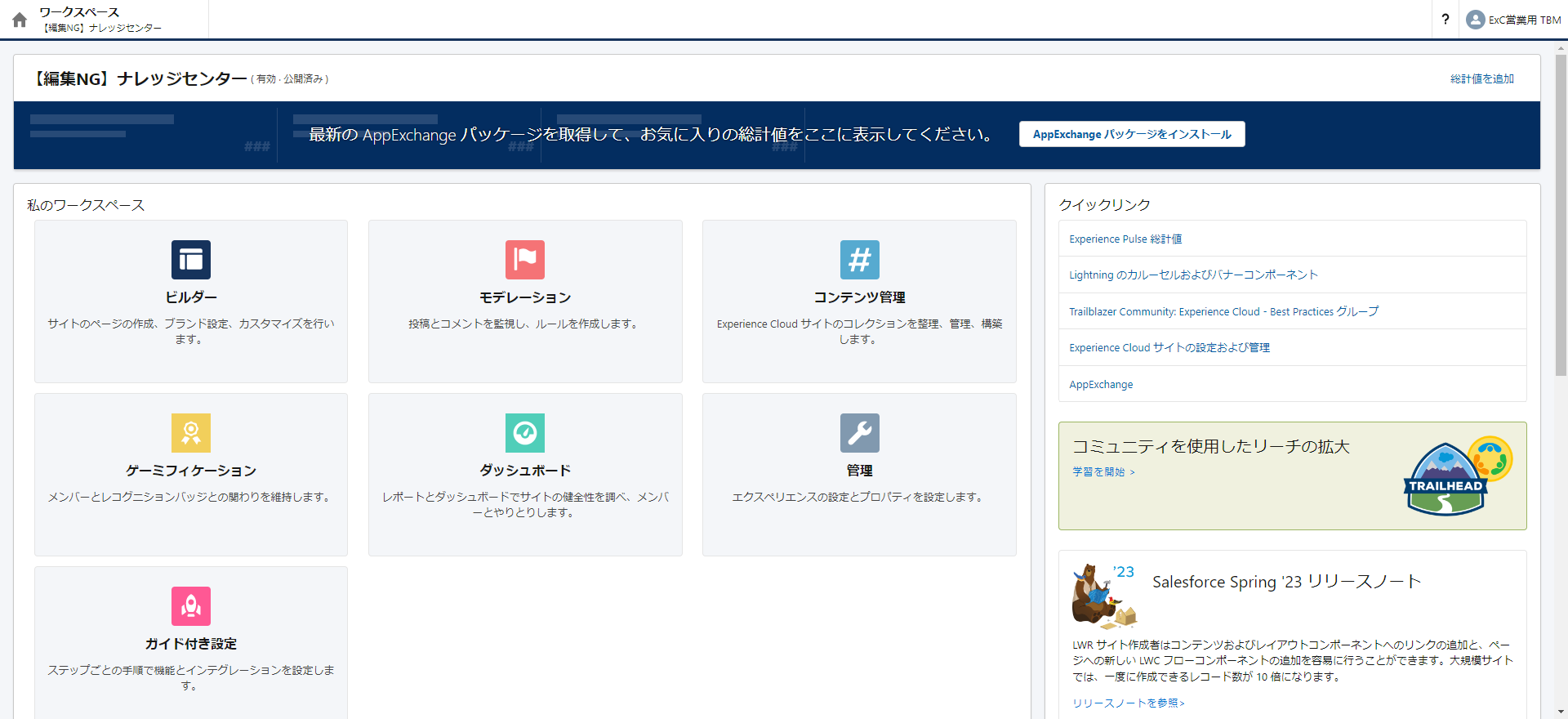Click 私のワークスペース section heading
The height and width of the screenshot is (719, 1568).
(x=86, y=205)
